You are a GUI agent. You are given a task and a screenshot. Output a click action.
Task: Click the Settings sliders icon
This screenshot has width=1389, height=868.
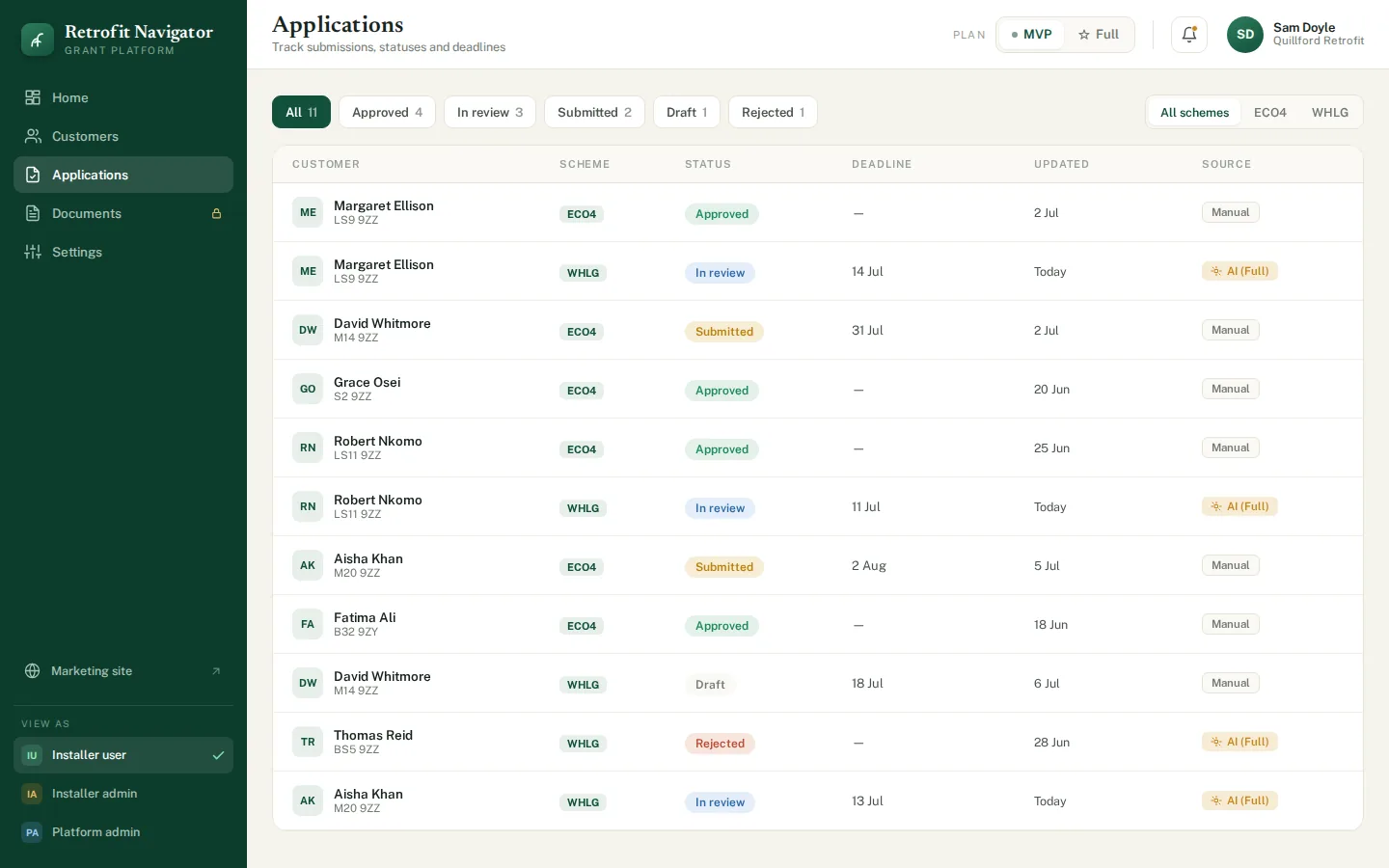33,252
